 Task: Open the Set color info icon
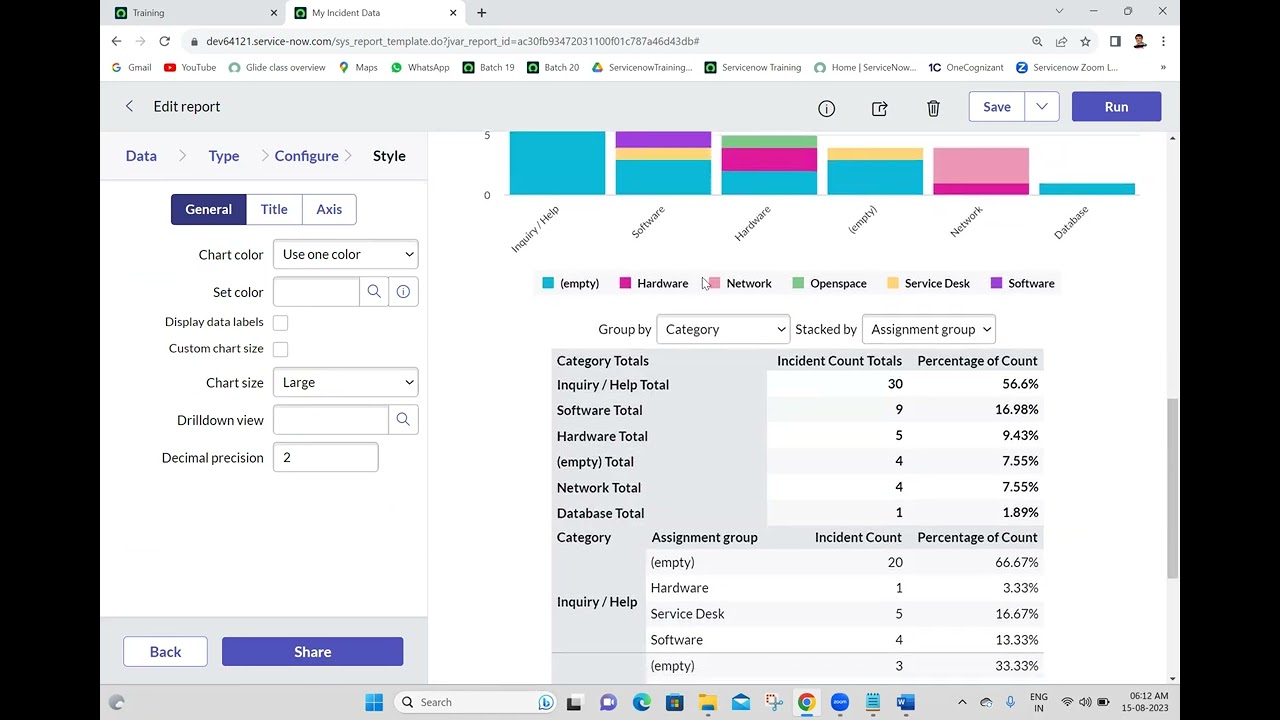(403, 292)
